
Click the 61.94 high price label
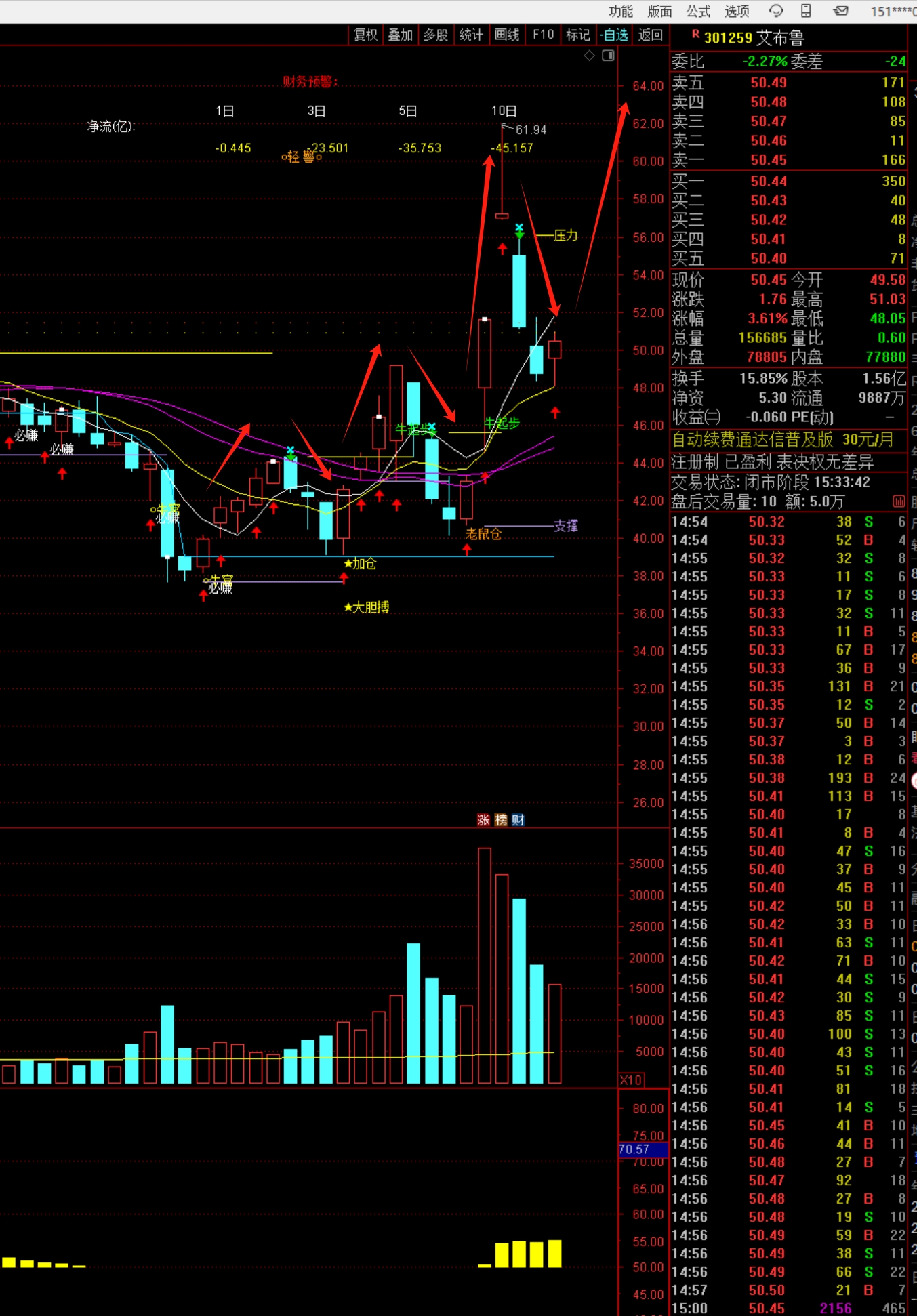tap(531, 129)
